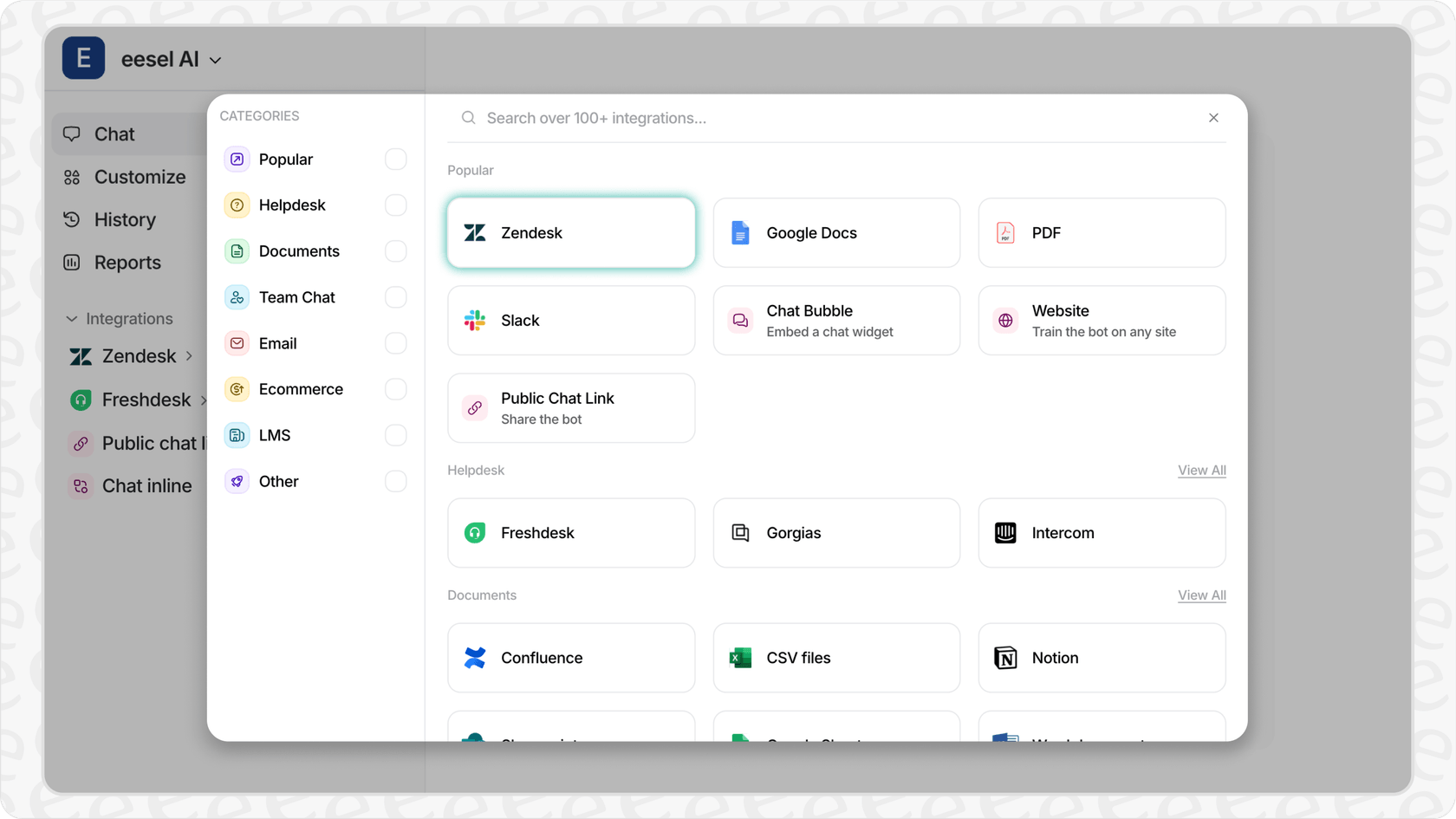This screenshot has height=819, width=1456.
Task: Select the PDF integration
Action: 1101,232
